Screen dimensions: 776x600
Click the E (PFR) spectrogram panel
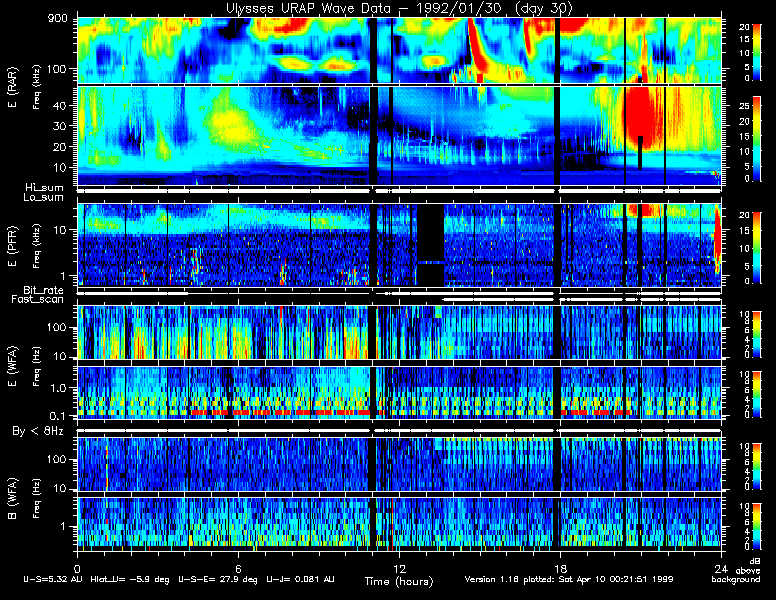click(399, 245)
